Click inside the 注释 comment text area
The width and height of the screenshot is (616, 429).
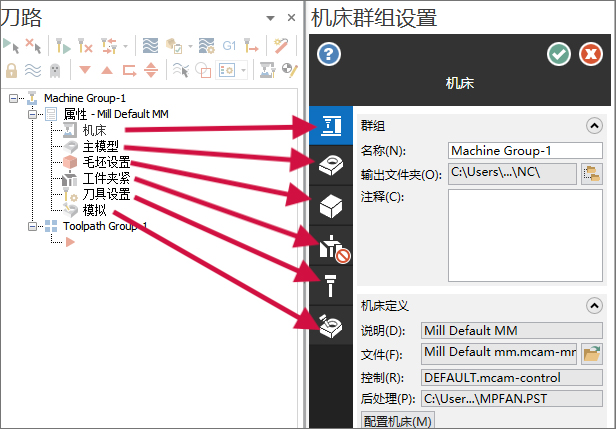(525, 235)
